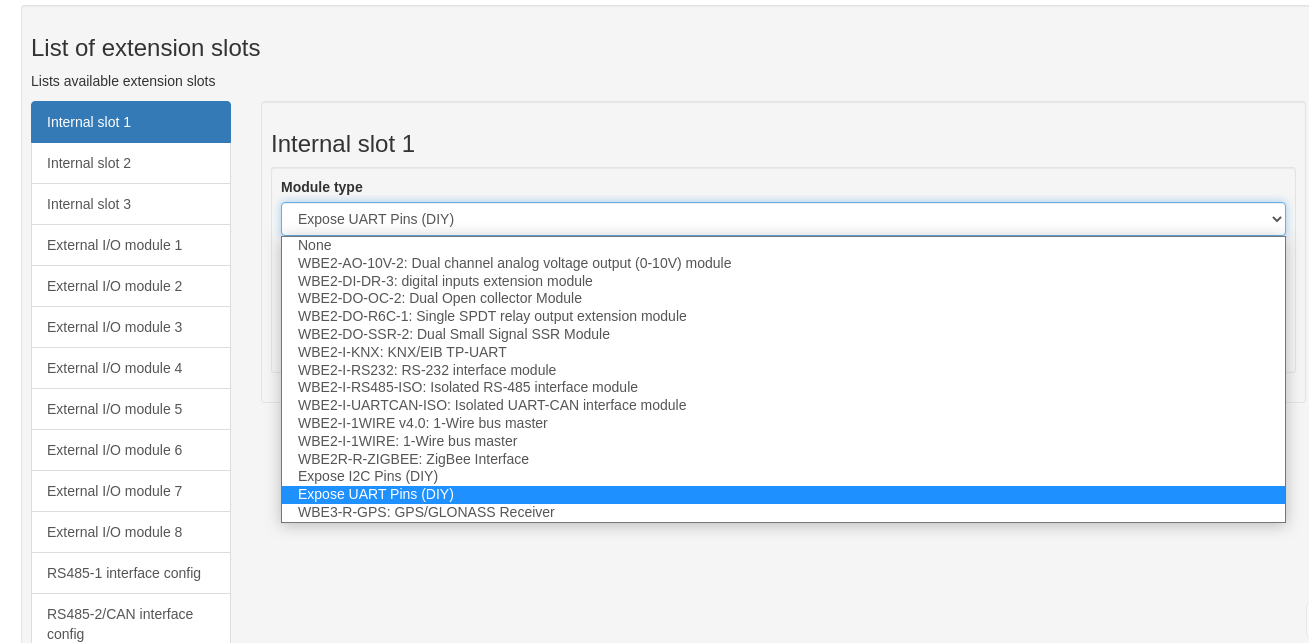Choose WBE2-DO-OC-2 Dual Open collector Module
Screen dimensions: 1309x643
point(783,298)
